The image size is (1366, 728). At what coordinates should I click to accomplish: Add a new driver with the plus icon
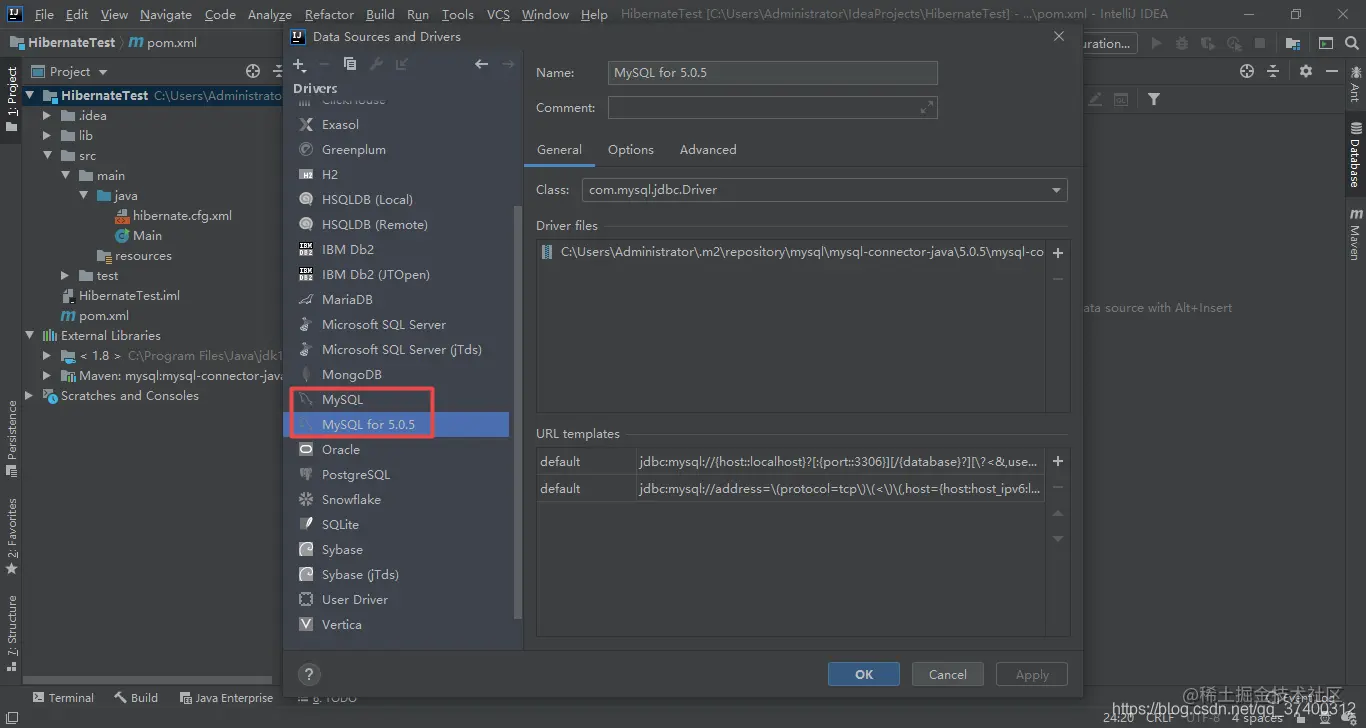[299, 64]
